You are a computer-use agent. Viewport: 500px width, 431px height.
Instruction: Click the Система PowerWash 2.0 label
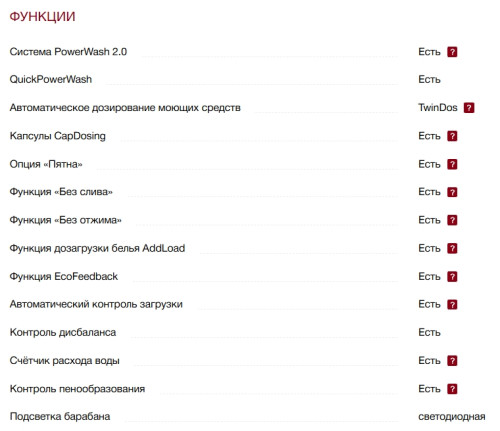pyautogui.click(x=68, y=52)
